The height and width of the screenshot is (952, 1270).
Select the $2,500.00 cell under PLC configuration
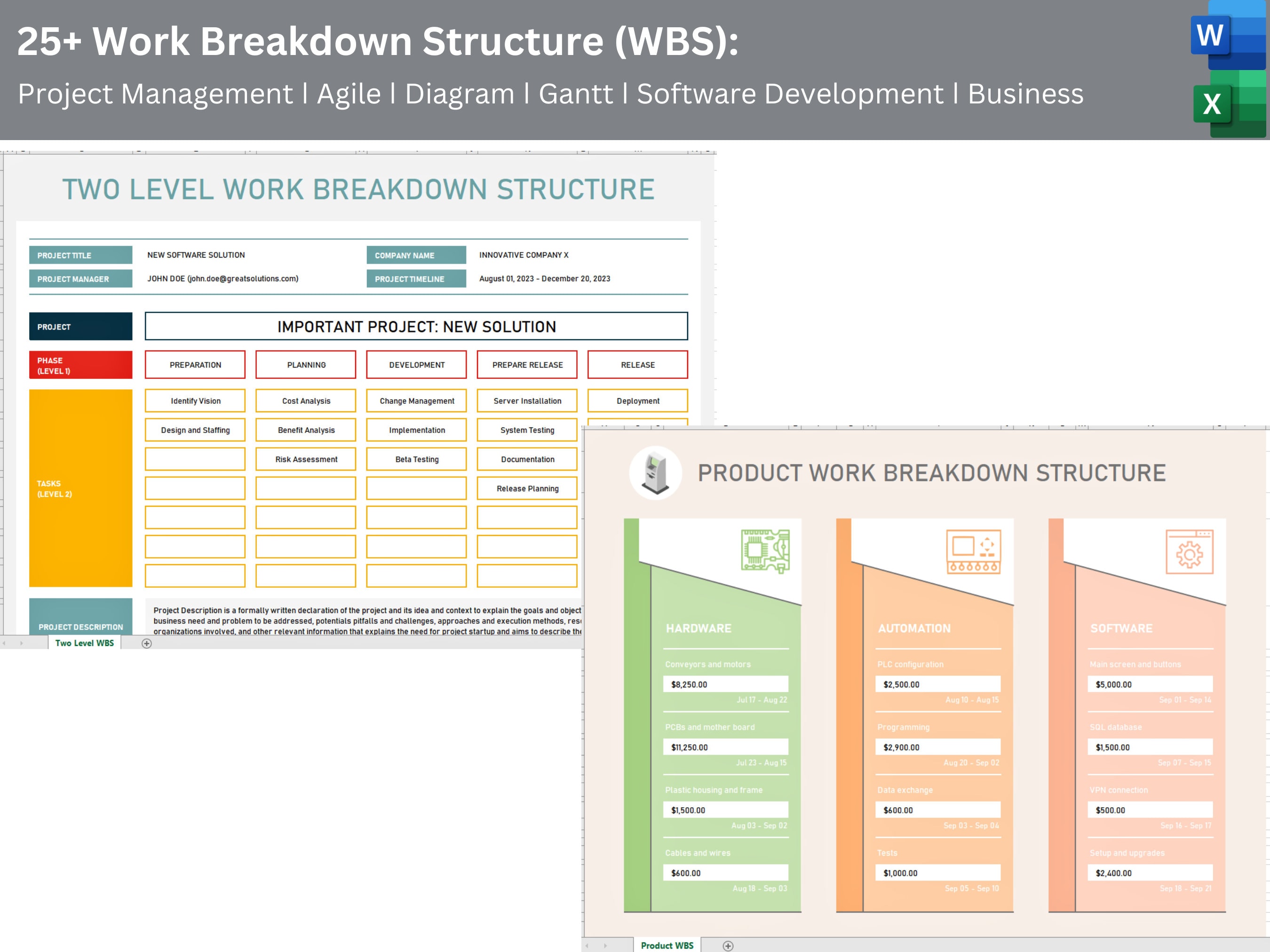point(938,684)
